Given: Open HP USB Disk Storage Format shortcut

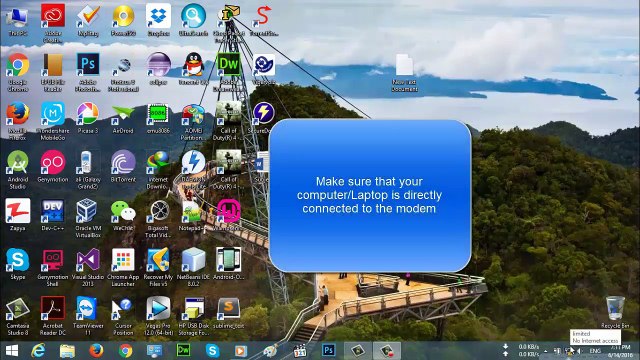Looking at the screenshot, I should 193,316.
